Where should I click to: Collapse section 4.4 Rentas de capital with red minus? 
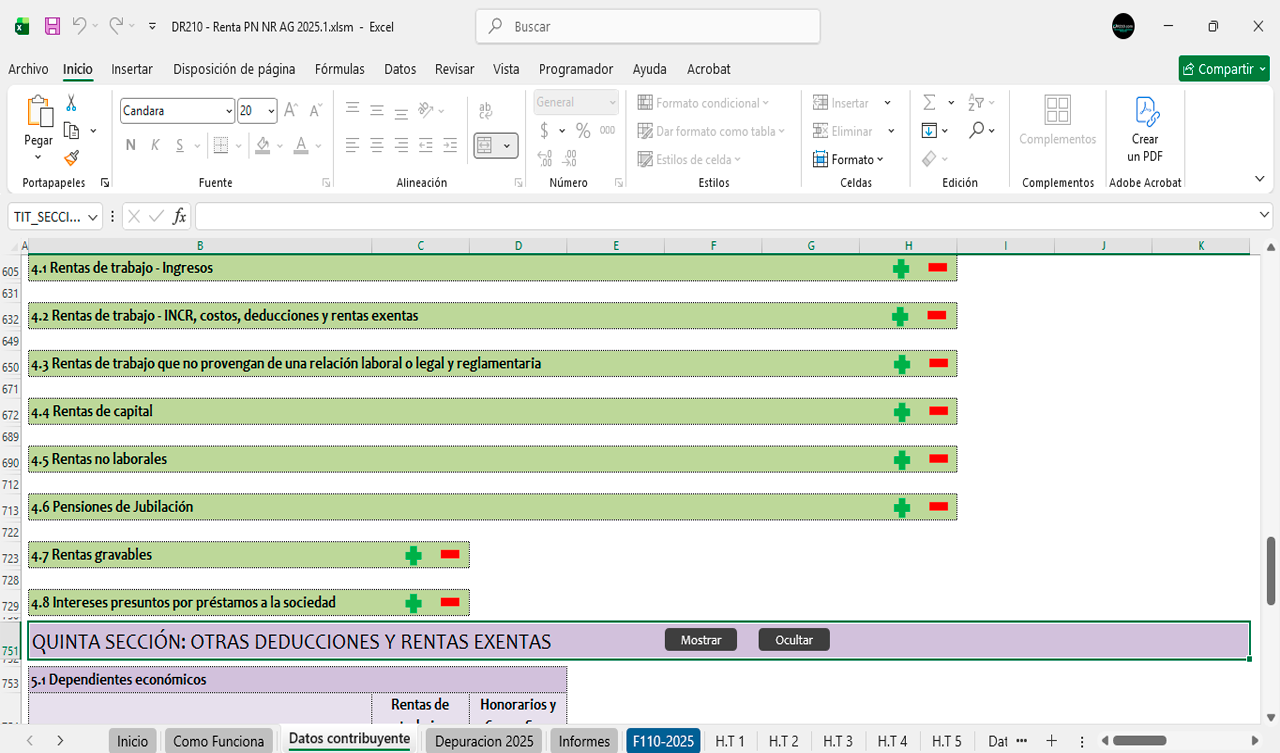click(938, 411)
